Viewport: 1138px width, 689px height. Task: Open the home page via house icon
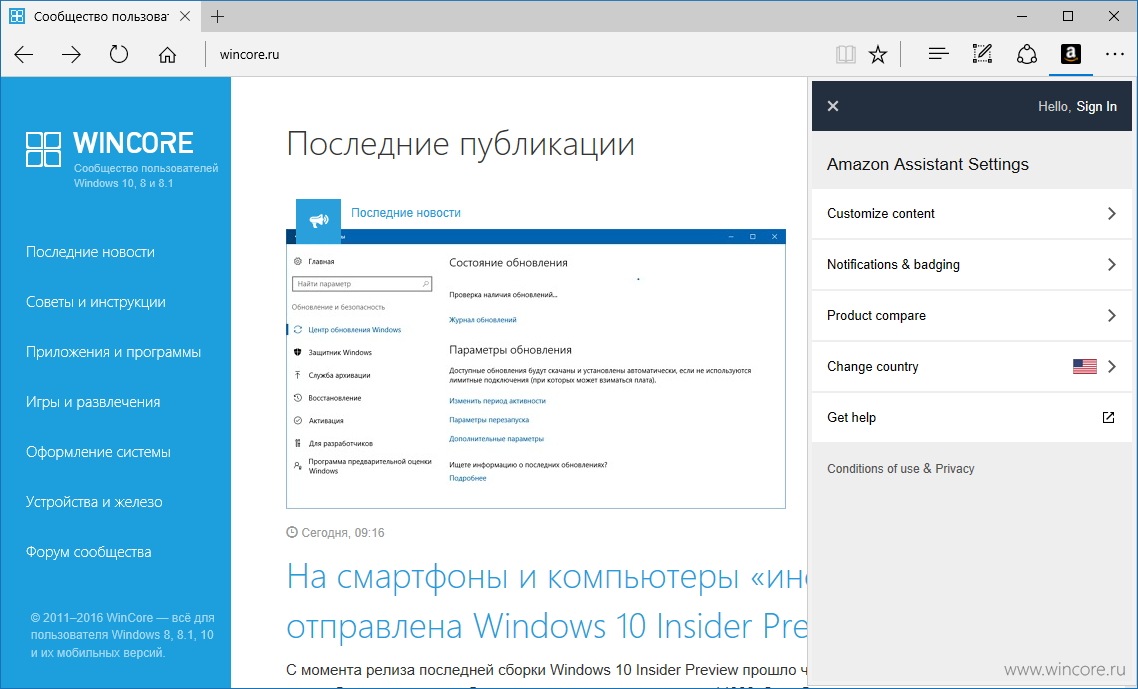click(x=167, y=54)
